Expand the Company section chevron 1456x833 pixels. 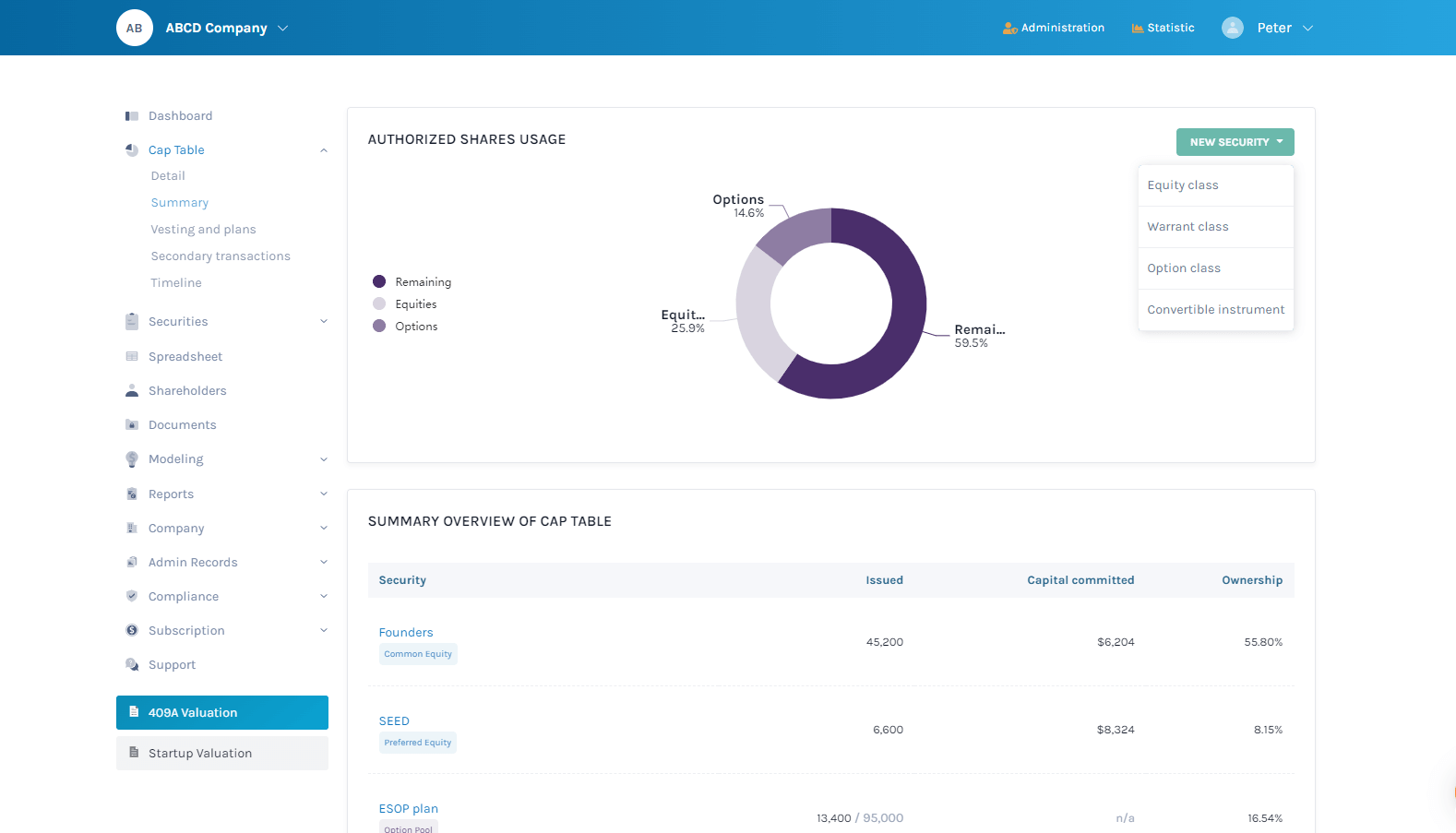pos(324,529)
